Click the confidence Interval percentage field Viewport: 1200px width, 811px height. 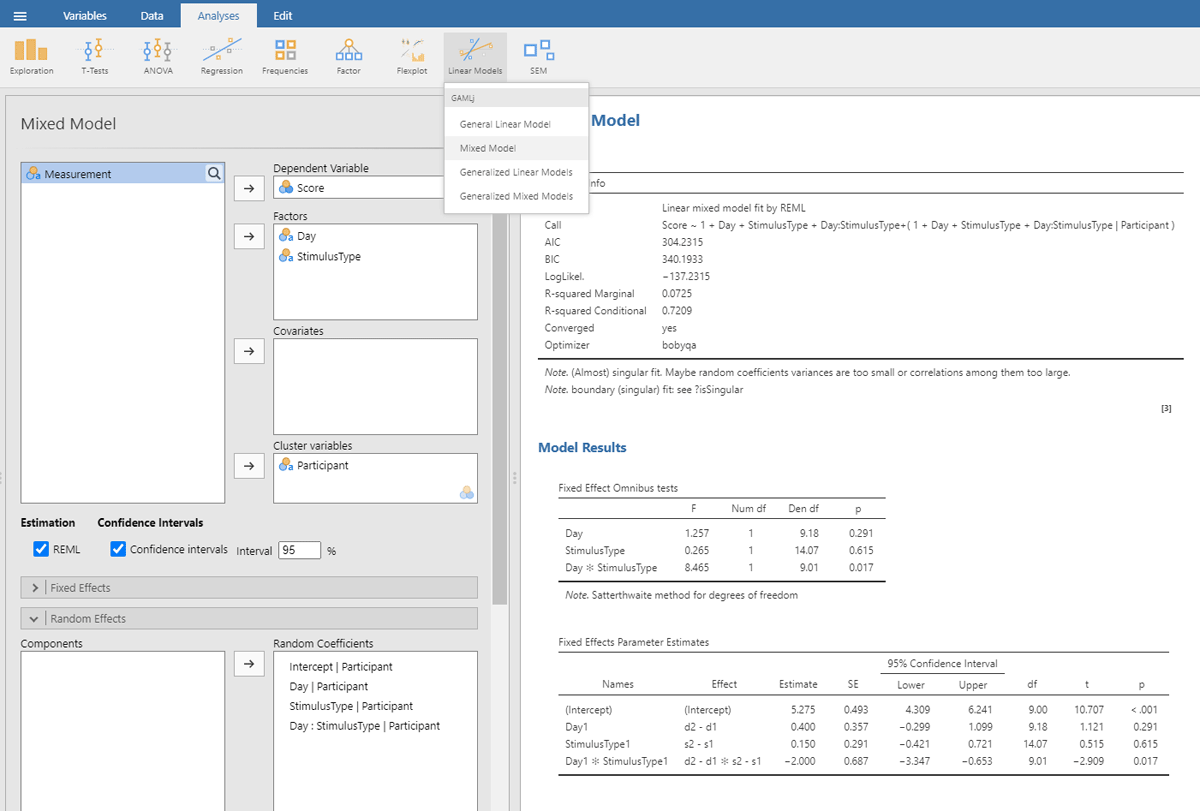point(299,550)
